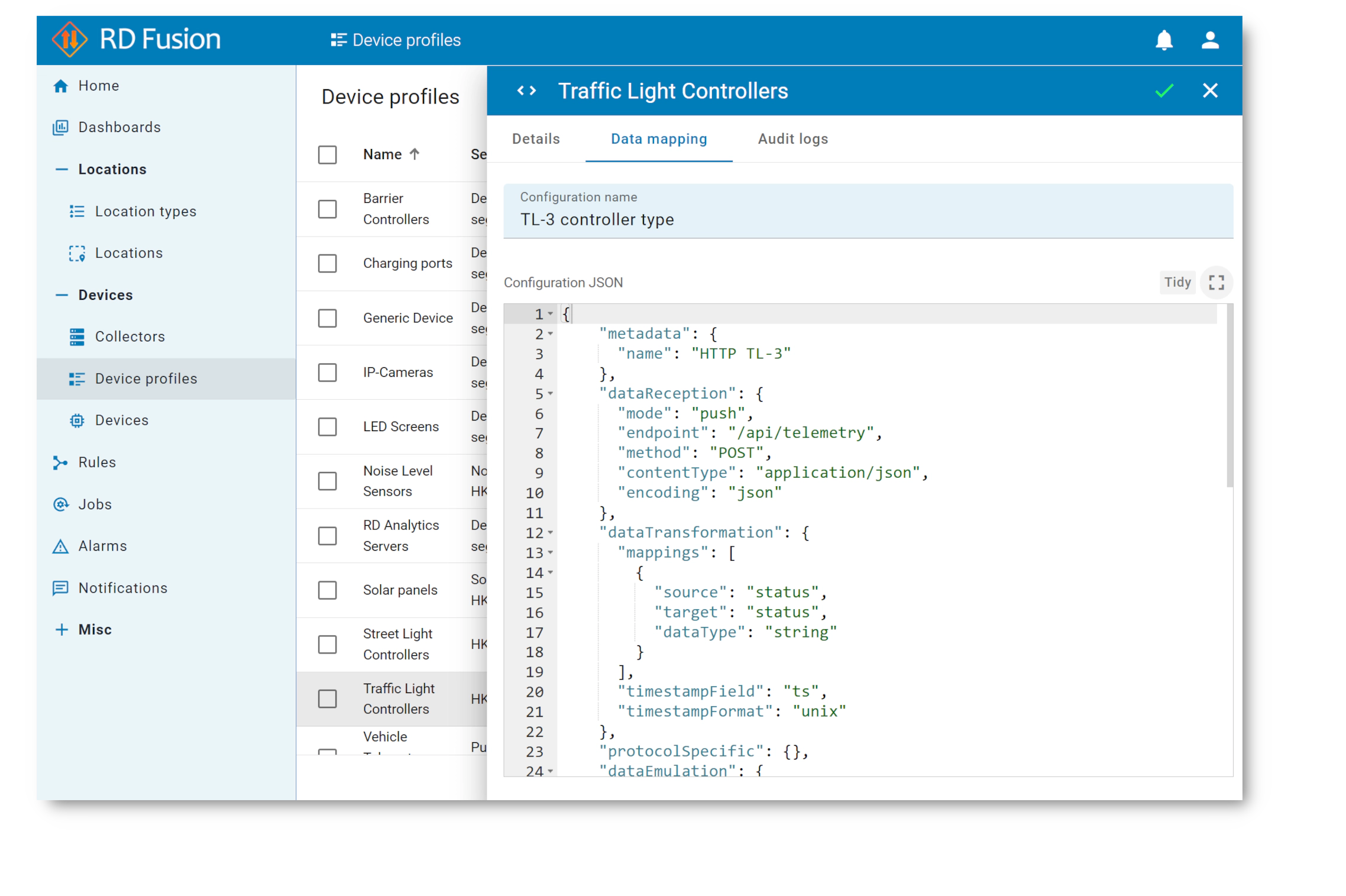Select all profiles with the header checkbox
Image resolution: width=1346 pixels, height=896 pixels.
click(327, 155)
